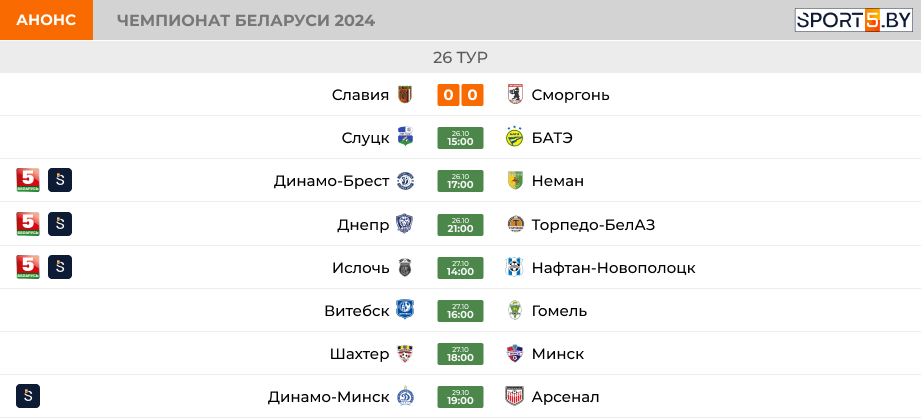The image size is (921, 418).
Task: Open Нафтан-Новополоцк team link
Action: pyautogui.click(x=614, y=268)
